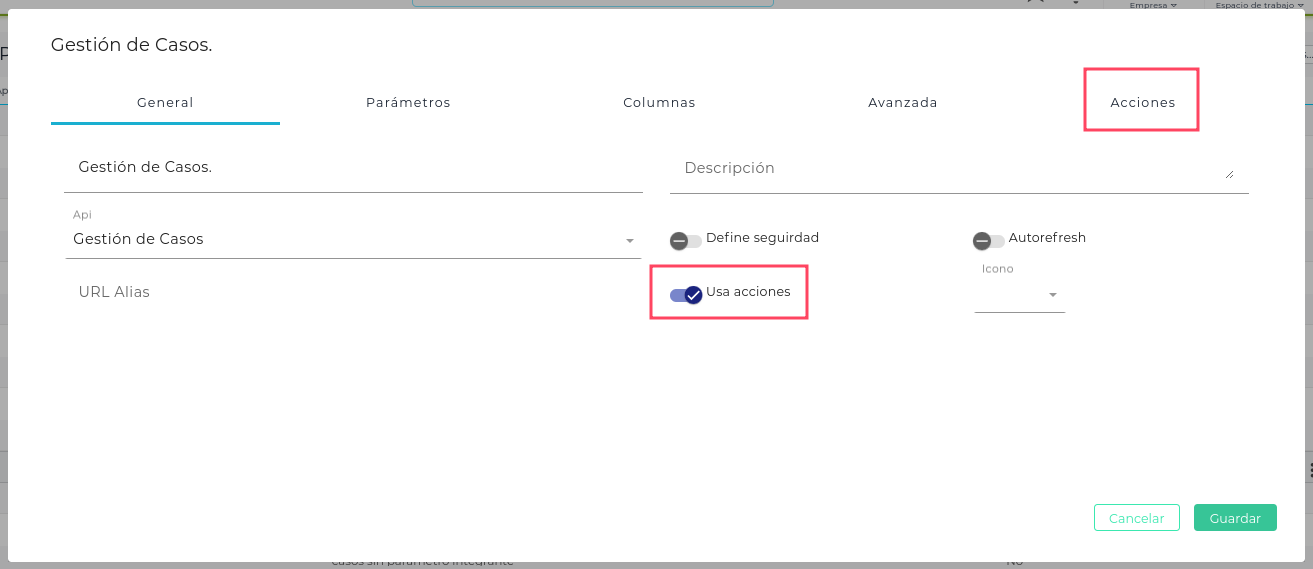Click the Api dropdown arrow icon

point(630,241)
